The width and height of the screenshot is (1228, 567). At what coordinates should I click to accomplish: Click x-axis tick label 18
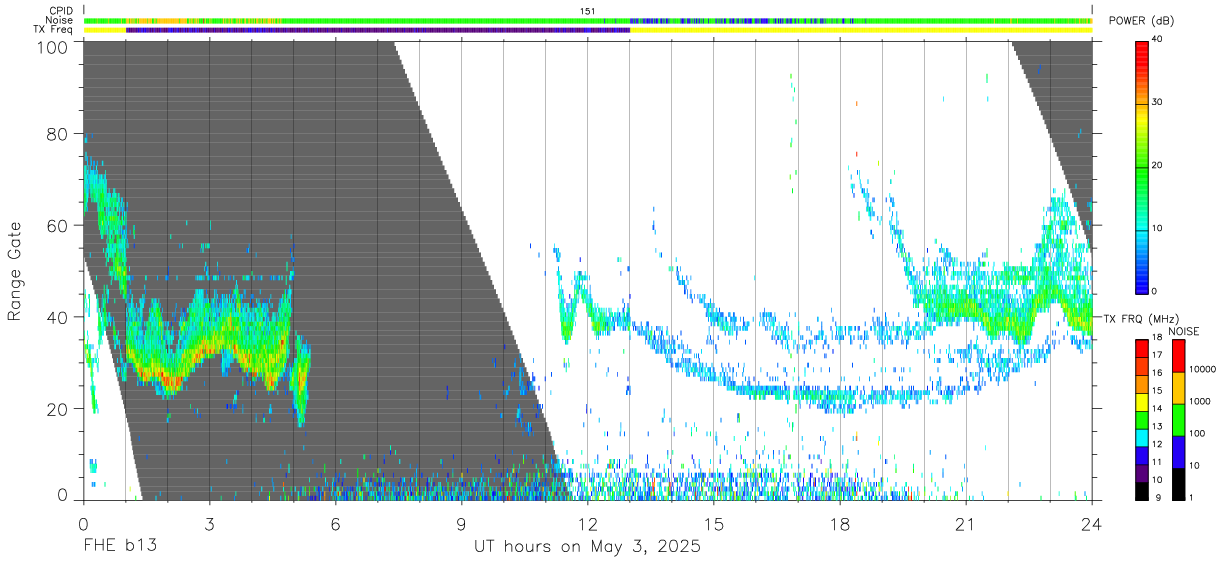839,524
